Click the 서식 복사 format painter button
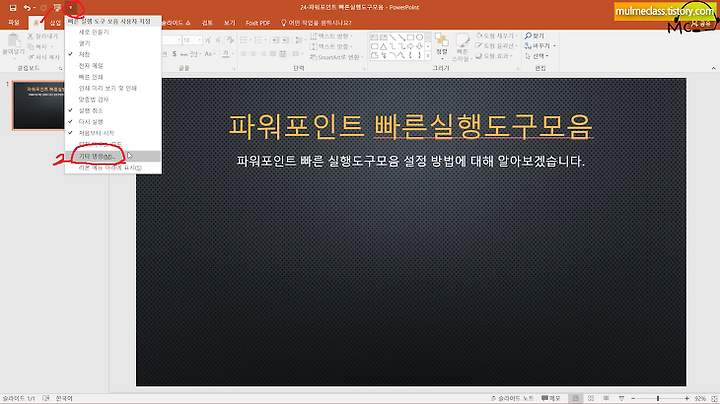The height and width of the screenshot is (404, 720). pyautogui.click(x=44, y=57)
